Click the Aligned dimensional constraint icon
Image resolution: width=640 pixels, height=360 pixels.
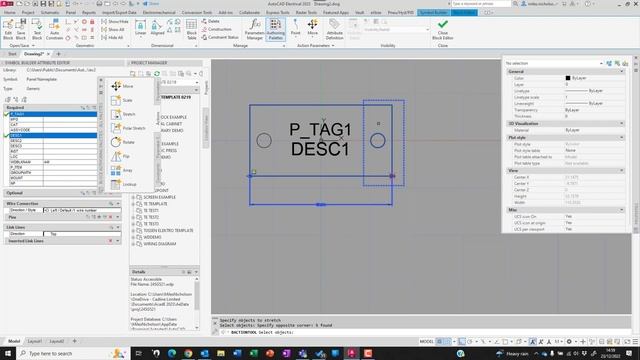coord(157,28)
